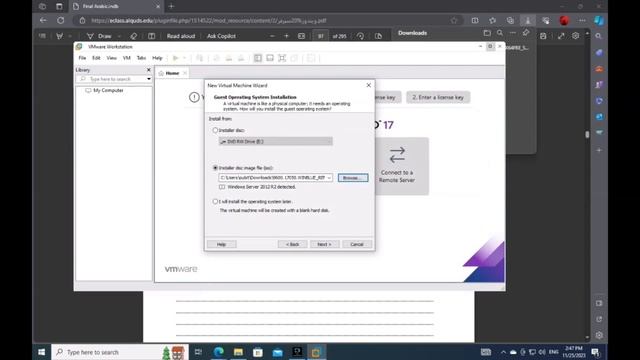Click Edge split screen icon

pos(475,20)
